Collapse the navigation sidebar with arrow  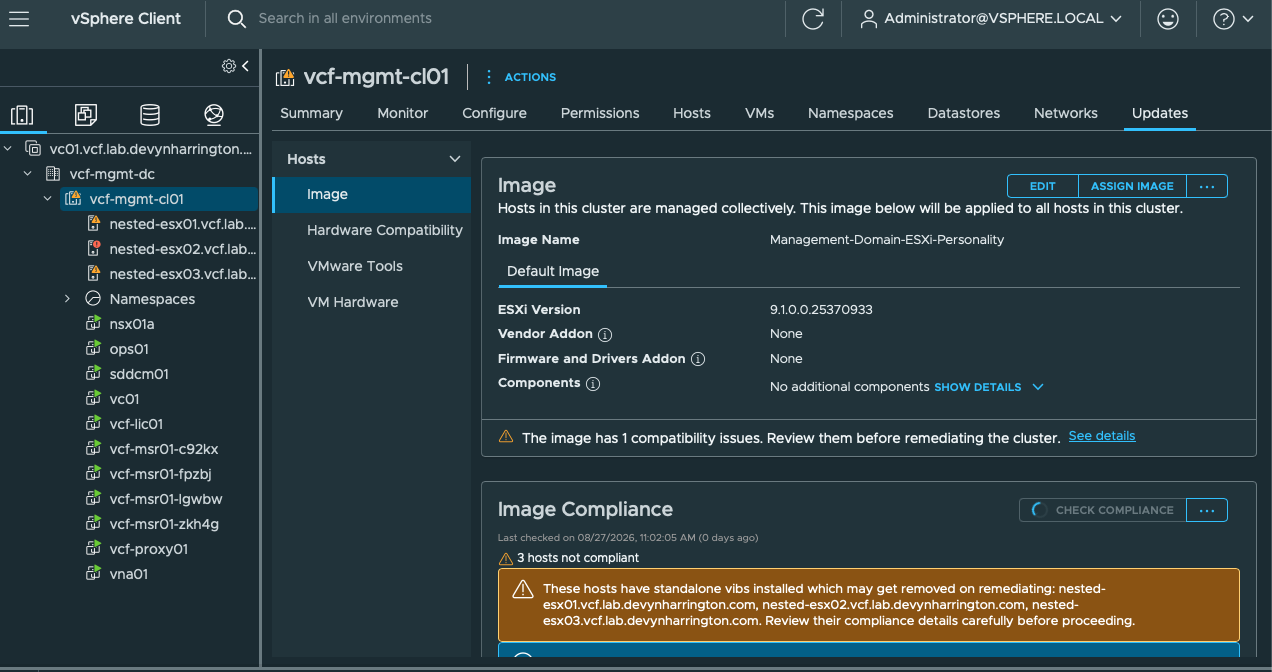(246, 66)
